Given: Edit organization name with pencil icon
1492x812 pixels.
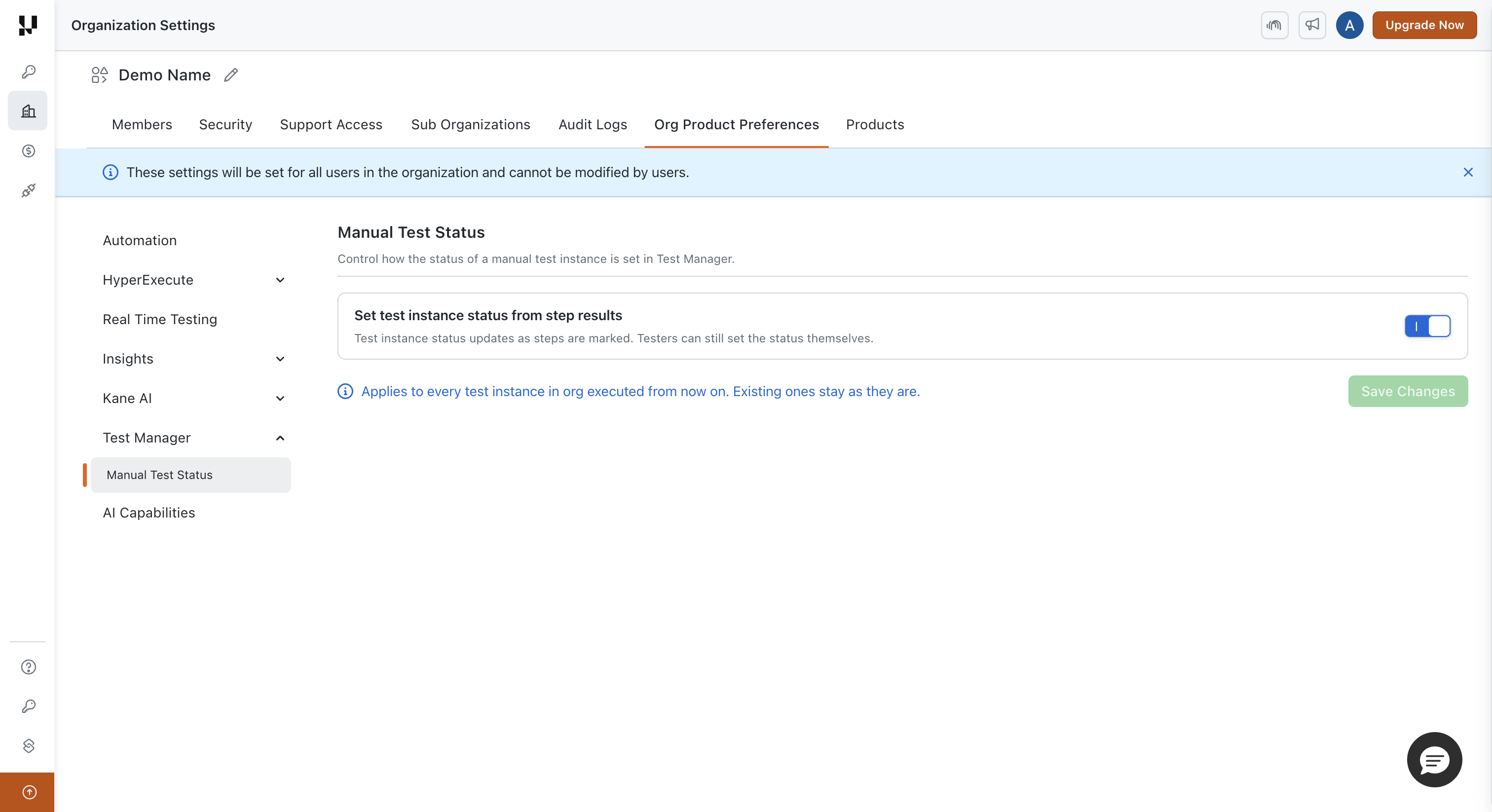Looking at the screenshot, I should [230, 75].
